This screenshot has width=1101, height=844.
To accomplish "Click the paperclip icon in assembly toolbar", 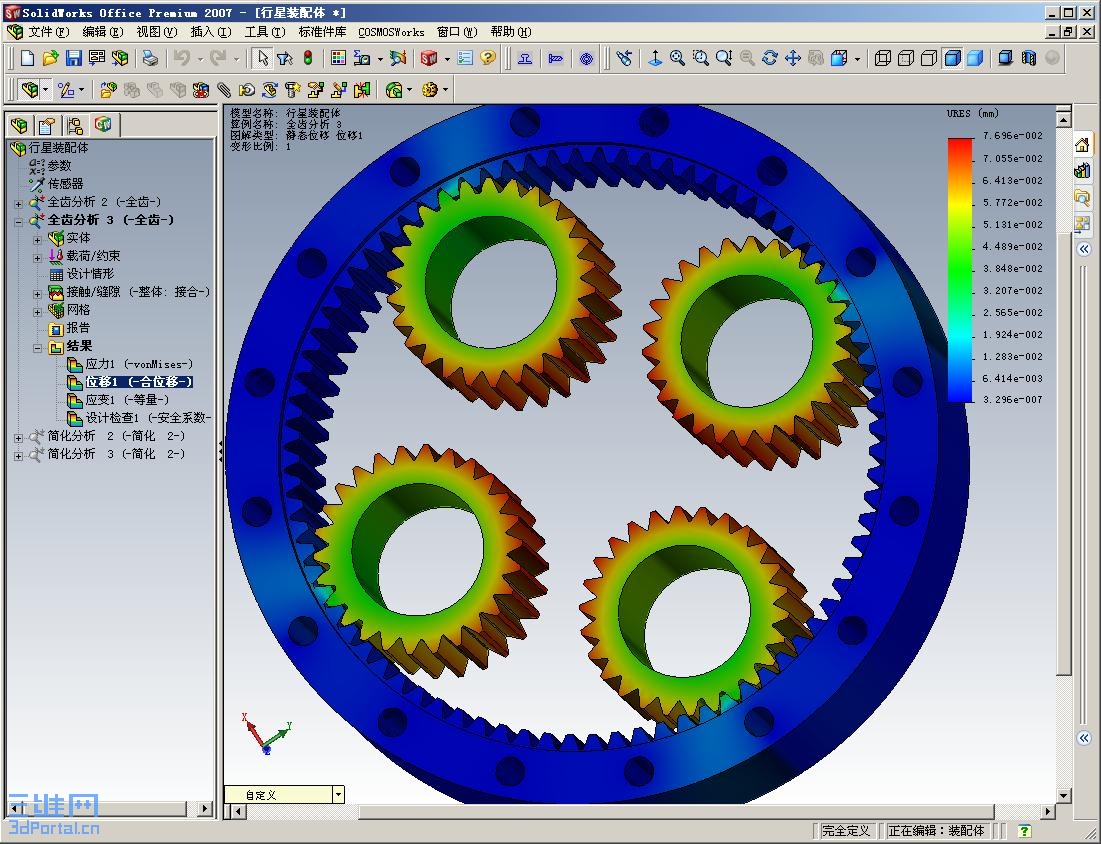I will (224, 90).
